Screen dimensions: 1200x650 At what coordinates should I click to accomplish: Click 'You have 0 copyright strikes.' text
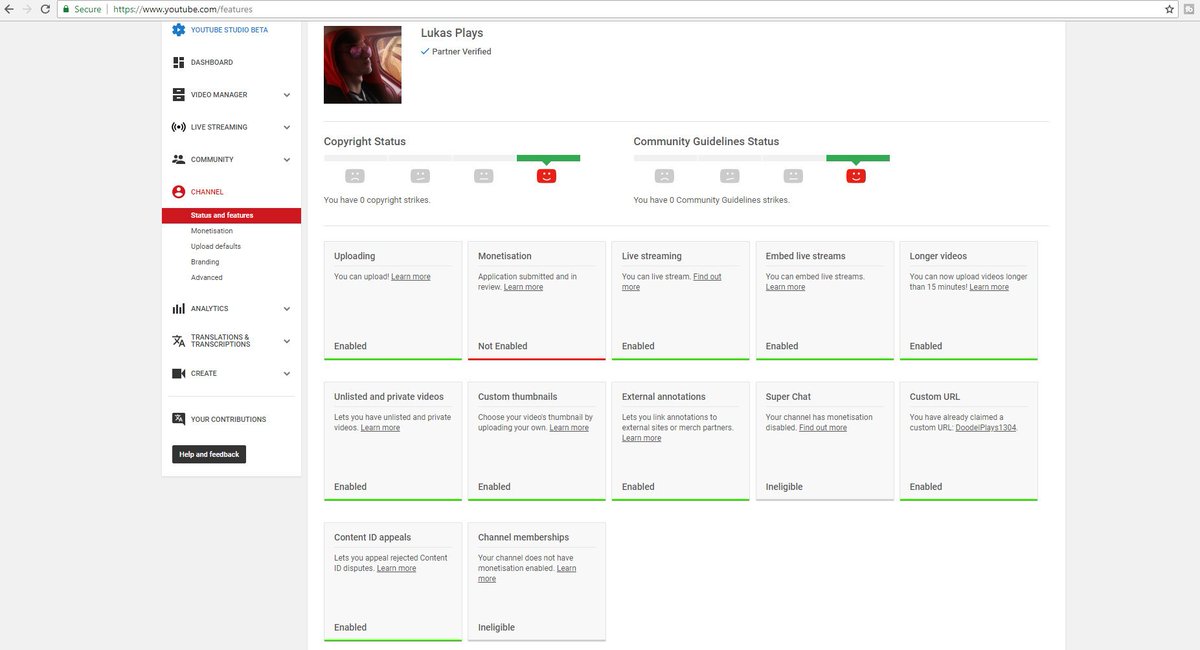point(377,200)
